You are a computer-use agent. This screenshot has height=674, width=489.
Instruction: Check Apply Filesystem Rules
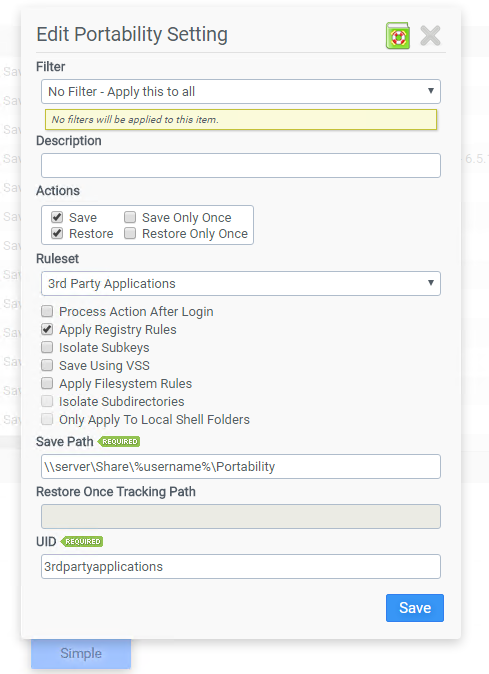[x=47, y=383]
